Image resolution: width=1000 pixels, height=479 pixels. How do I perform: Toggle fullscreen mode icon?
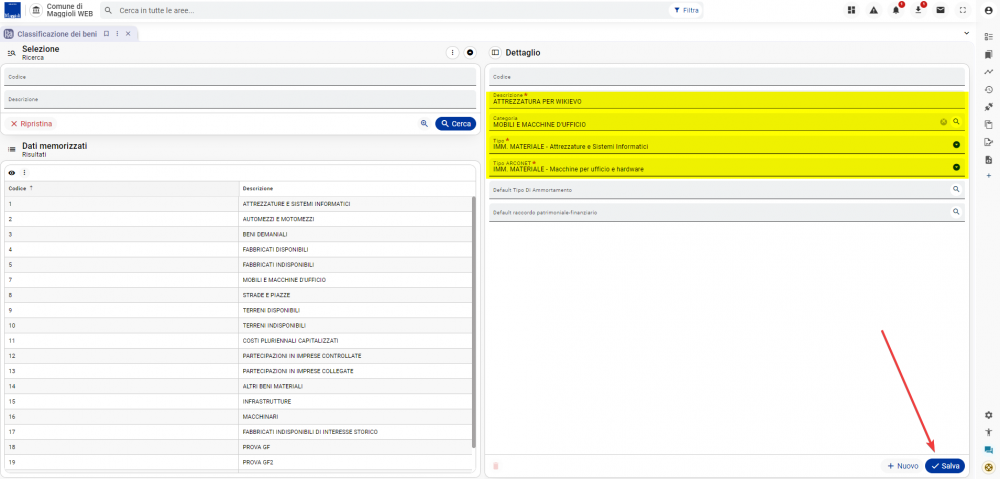pyautogui.click(x=963, y=10)
